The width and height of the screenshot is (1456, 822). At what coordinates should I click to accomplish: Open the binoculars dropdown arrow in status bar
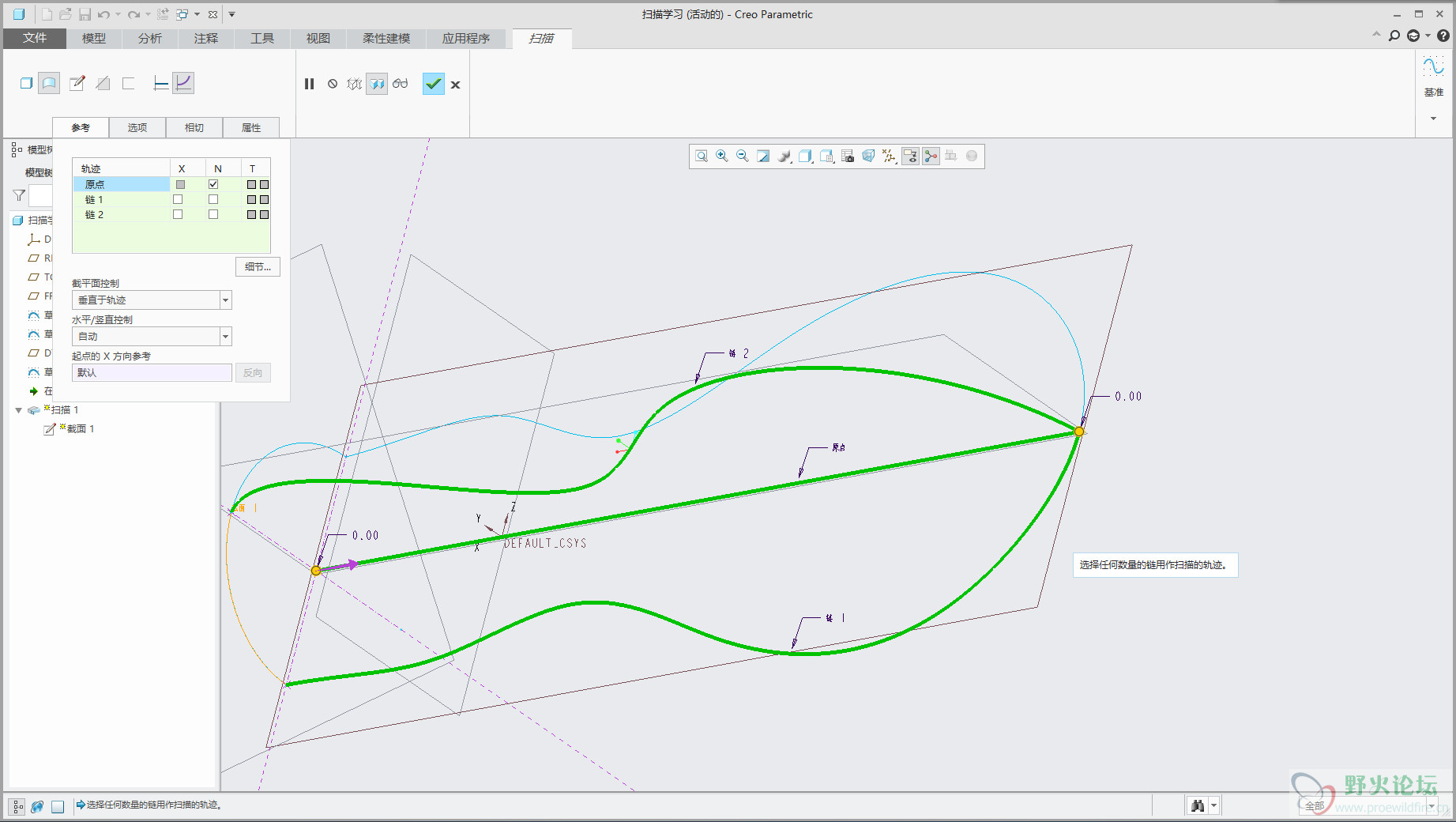(x=1214, y=806)
